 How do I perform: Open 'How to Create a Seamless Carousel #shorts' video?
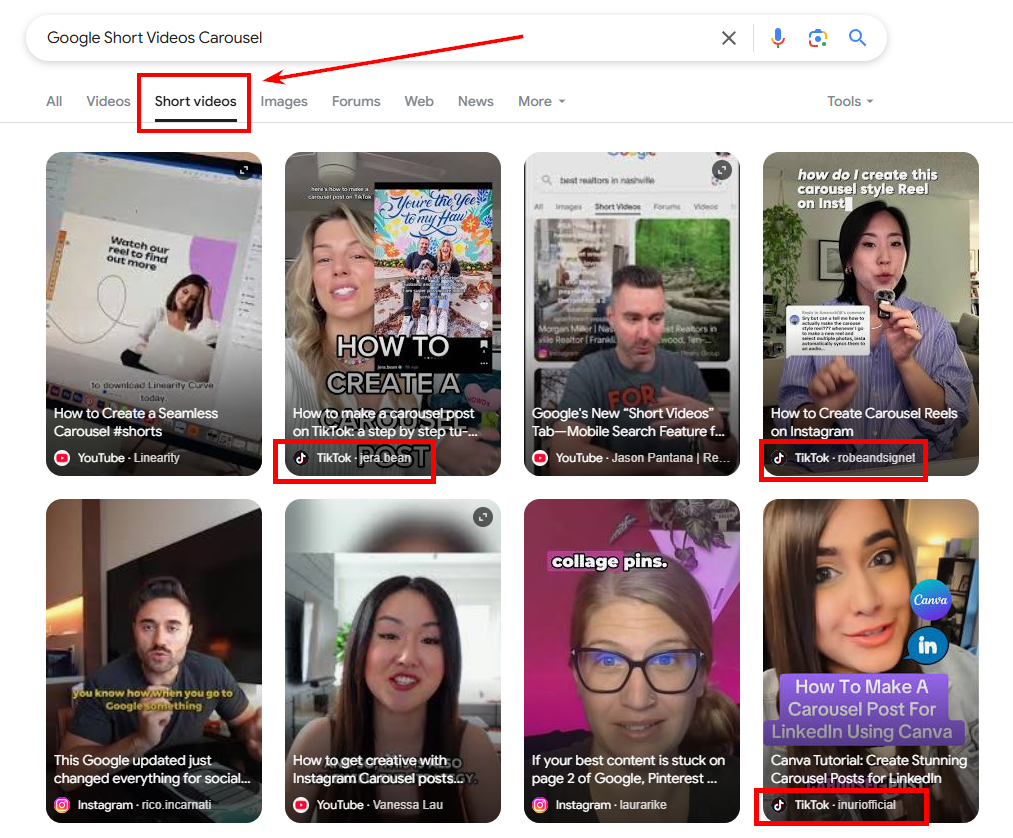point(136,422)
